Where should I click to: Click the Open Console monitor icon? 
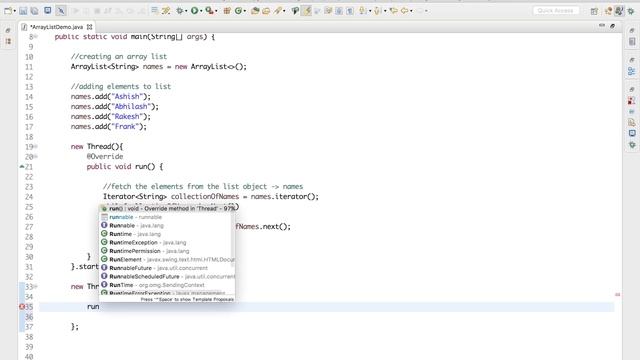(x=48, y=11)
